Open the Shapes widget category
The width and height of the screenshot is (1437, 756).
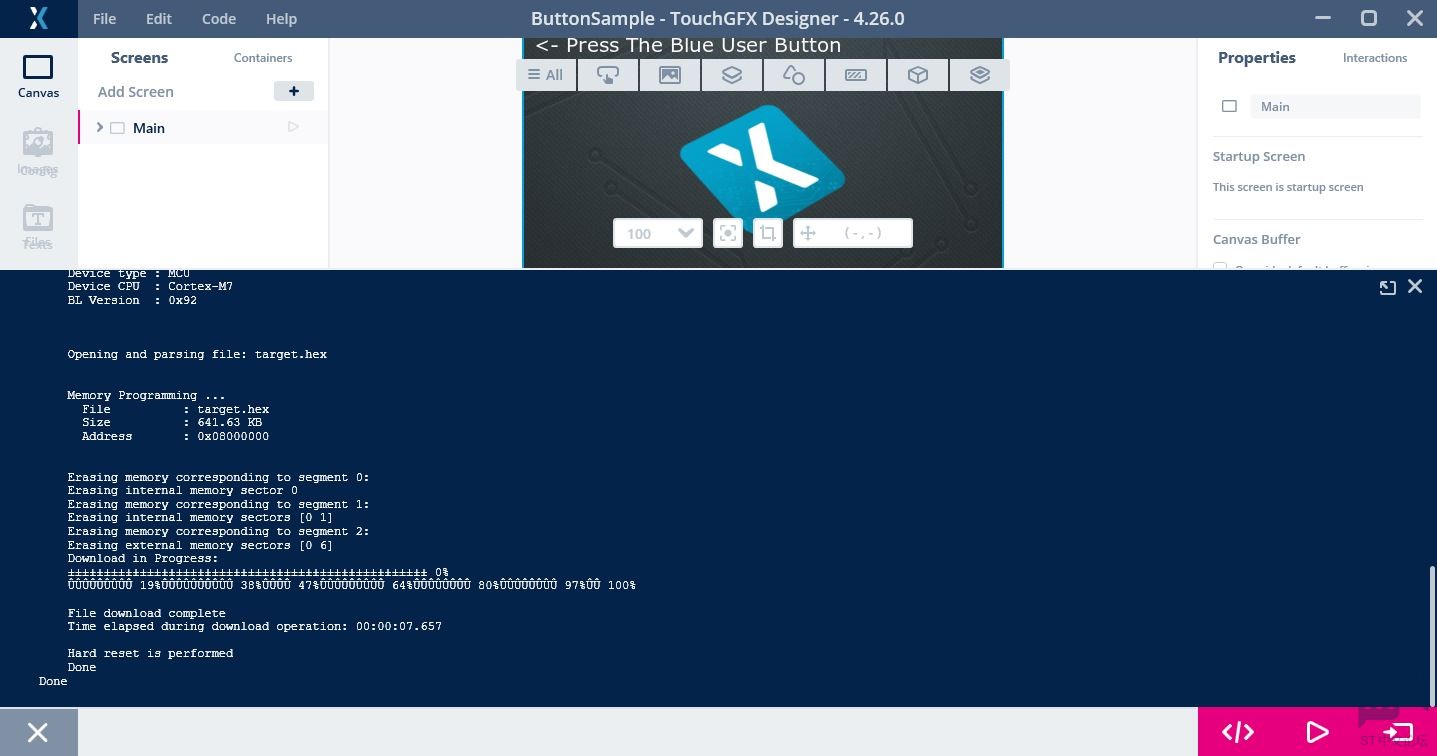tap(793, 75)
